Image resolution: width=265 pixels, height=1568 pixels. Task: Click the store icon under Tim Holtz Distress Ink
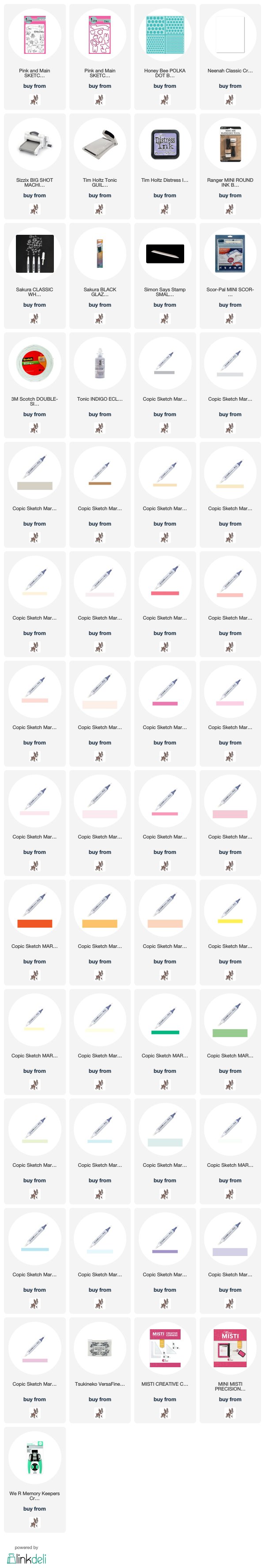pos(165,209)
